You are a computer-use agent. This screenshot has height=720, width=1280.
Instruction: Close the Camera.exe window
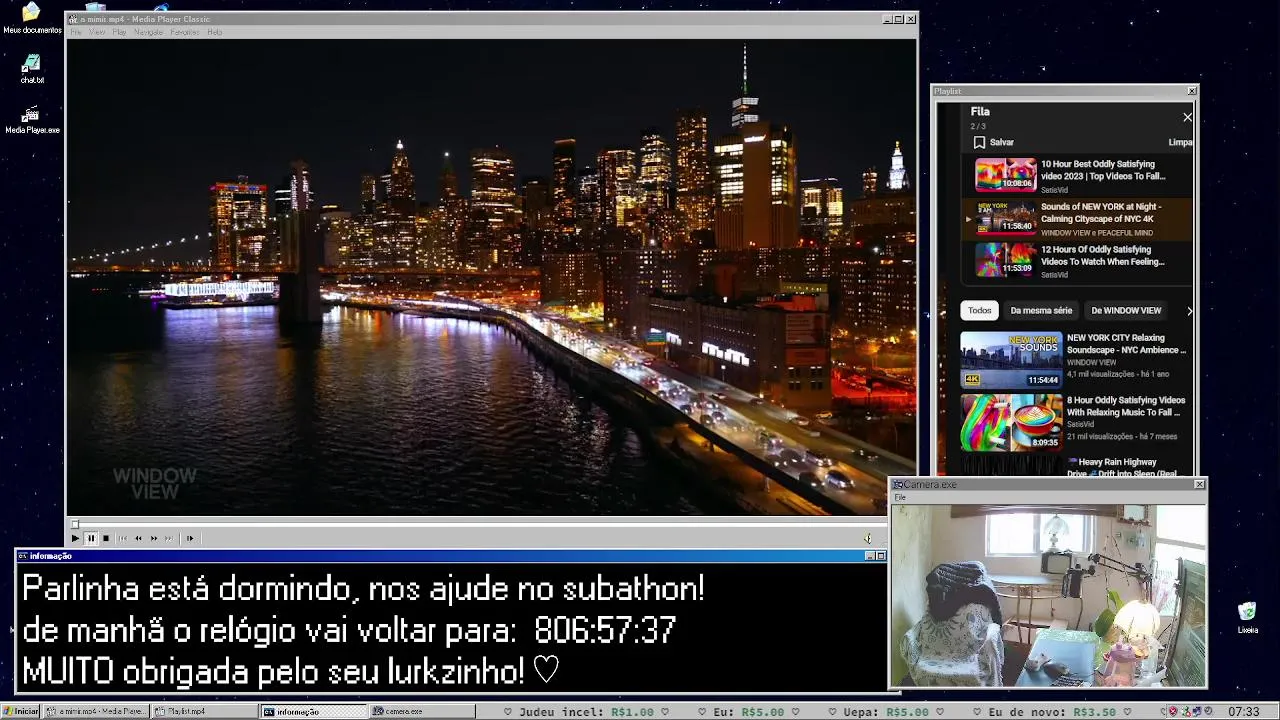pos(1200,484)
